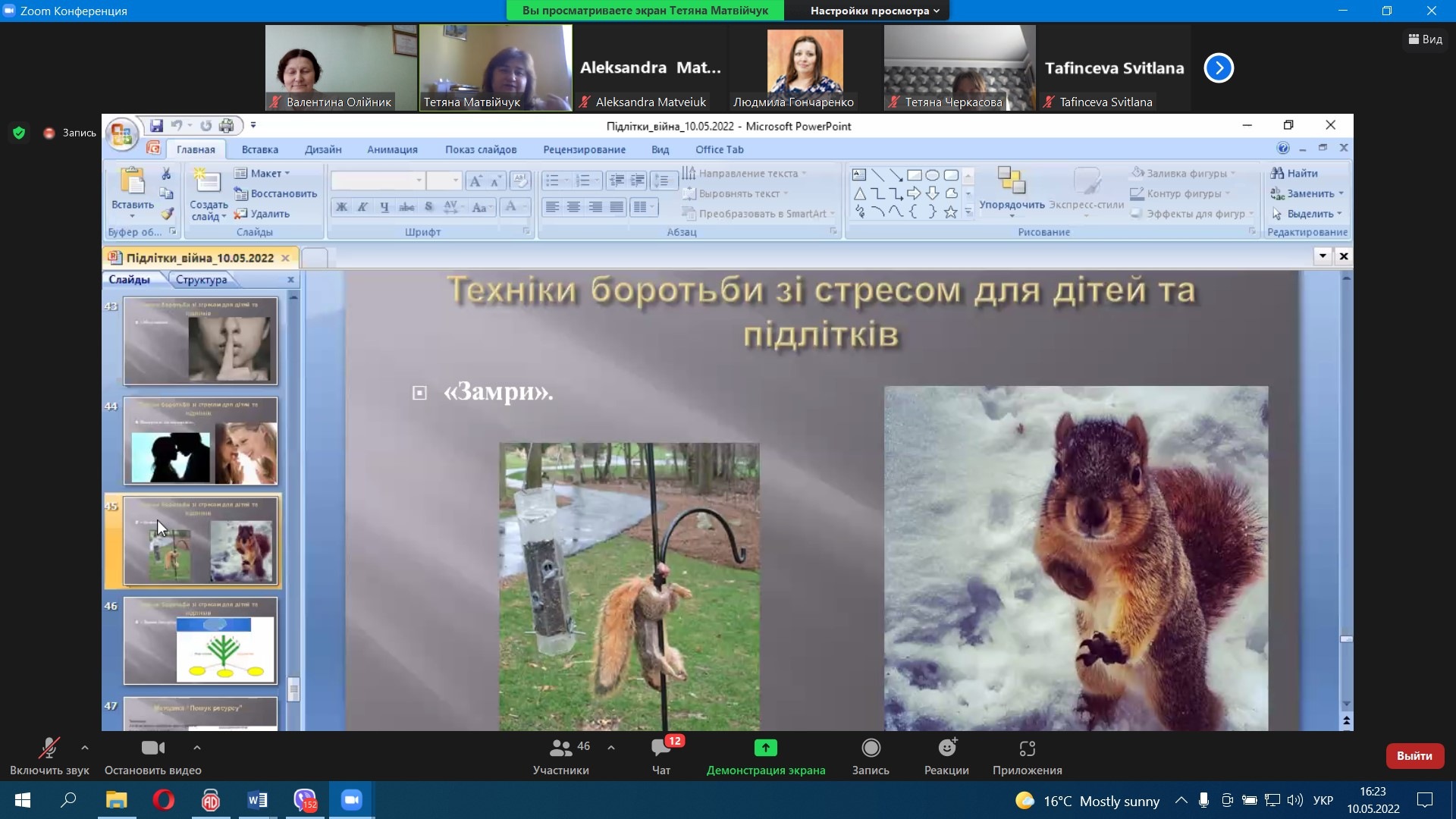Show next participants with the blue arrow

pos(1219,68)
